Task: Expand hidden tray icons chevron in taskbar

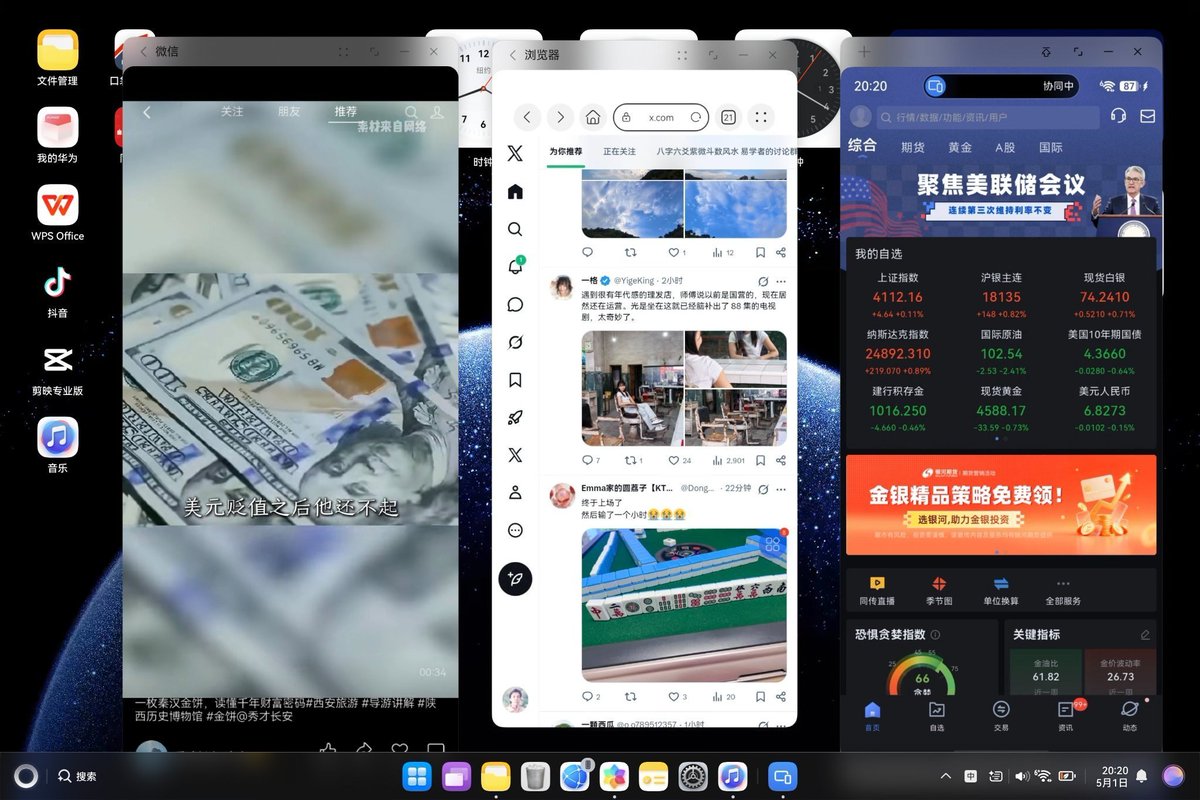Action: point(946,776)
